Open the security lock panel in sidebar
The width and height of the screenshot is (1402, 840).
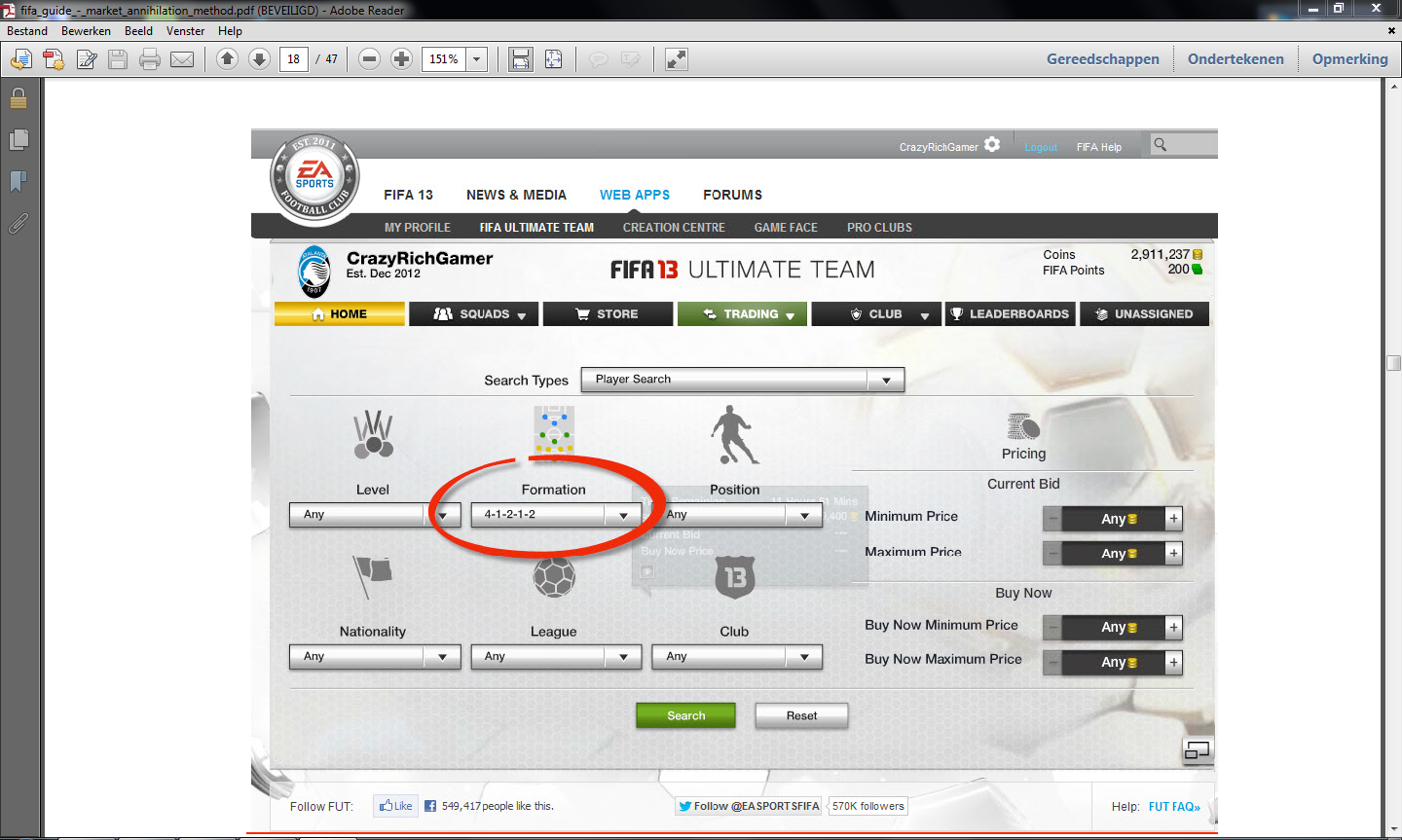[x=18, y=97]
